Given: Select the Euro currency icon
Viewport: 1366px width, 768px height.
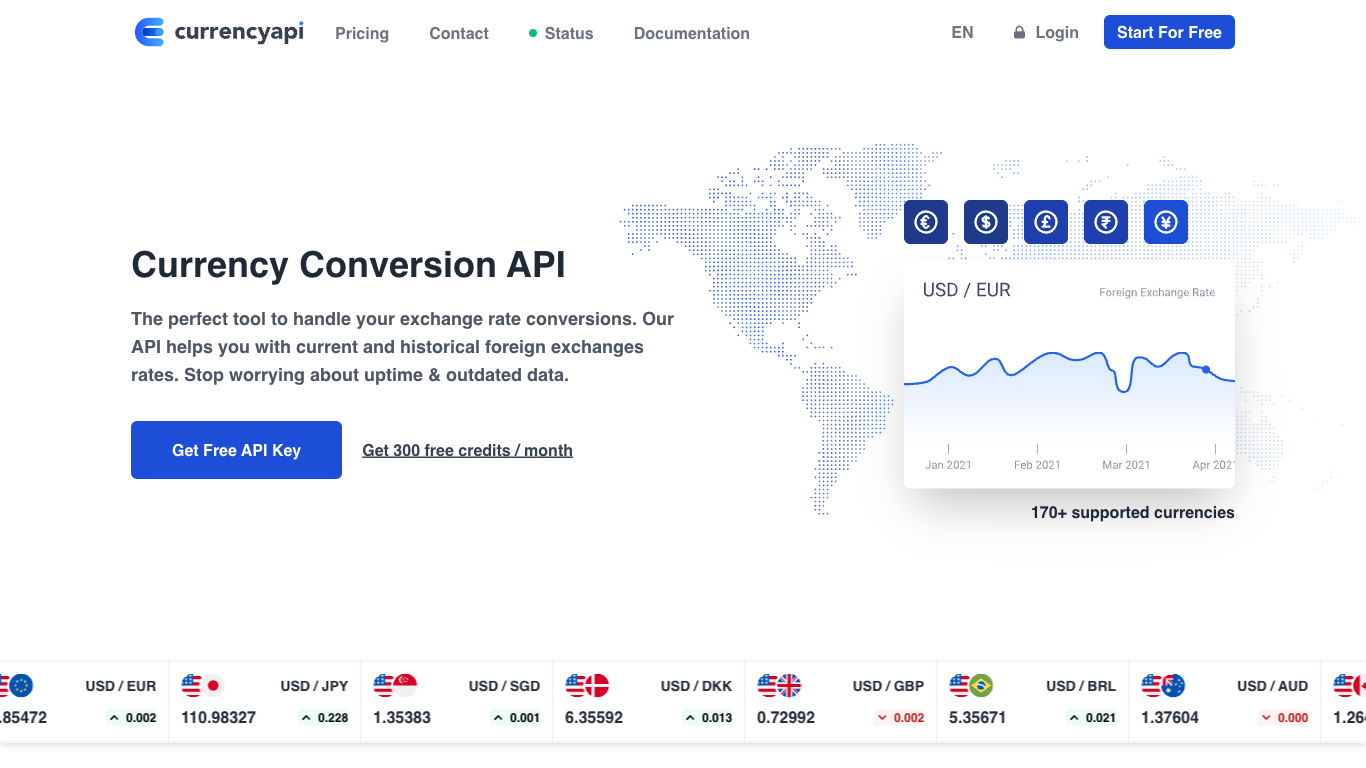Looking at the screenshot, I should (926, 222).
